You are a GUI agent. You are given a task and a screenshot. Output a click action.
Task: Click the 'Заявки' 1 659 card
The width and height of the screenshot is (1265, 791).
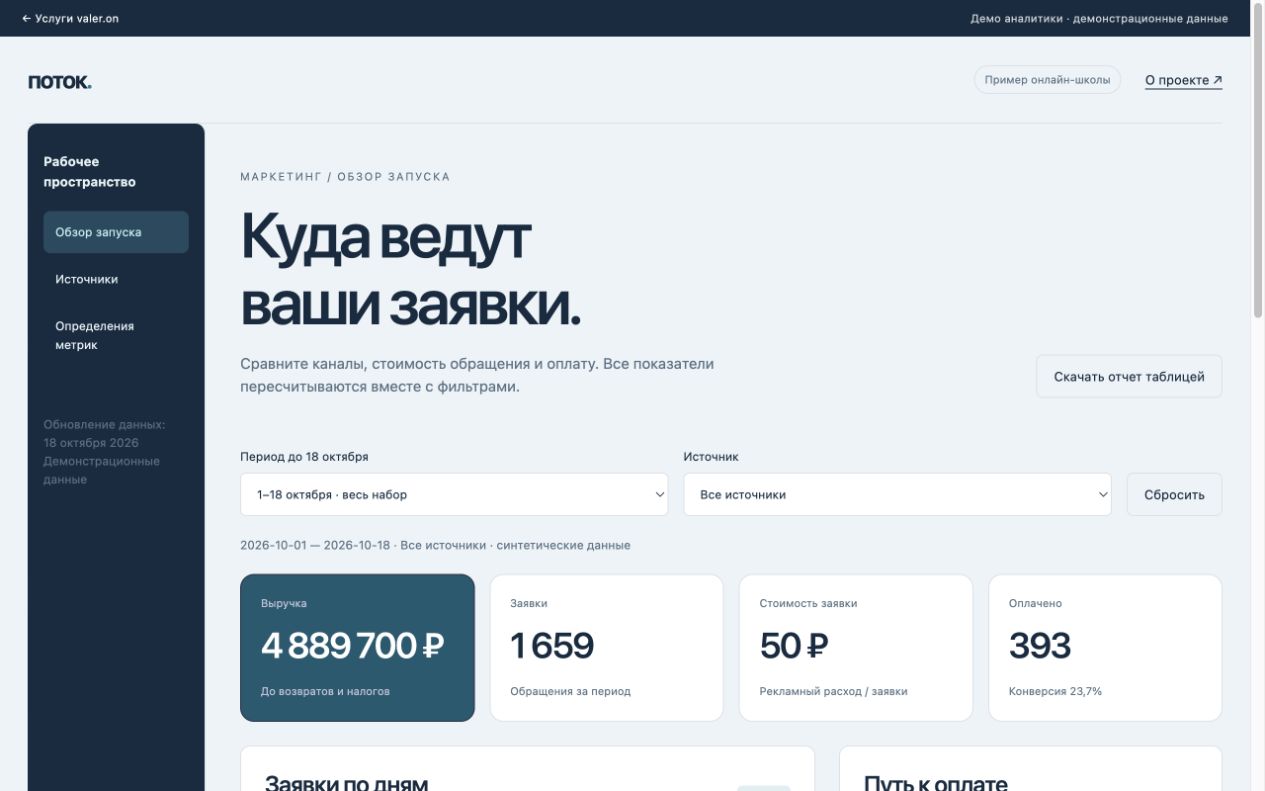click(x=607, y=648)
